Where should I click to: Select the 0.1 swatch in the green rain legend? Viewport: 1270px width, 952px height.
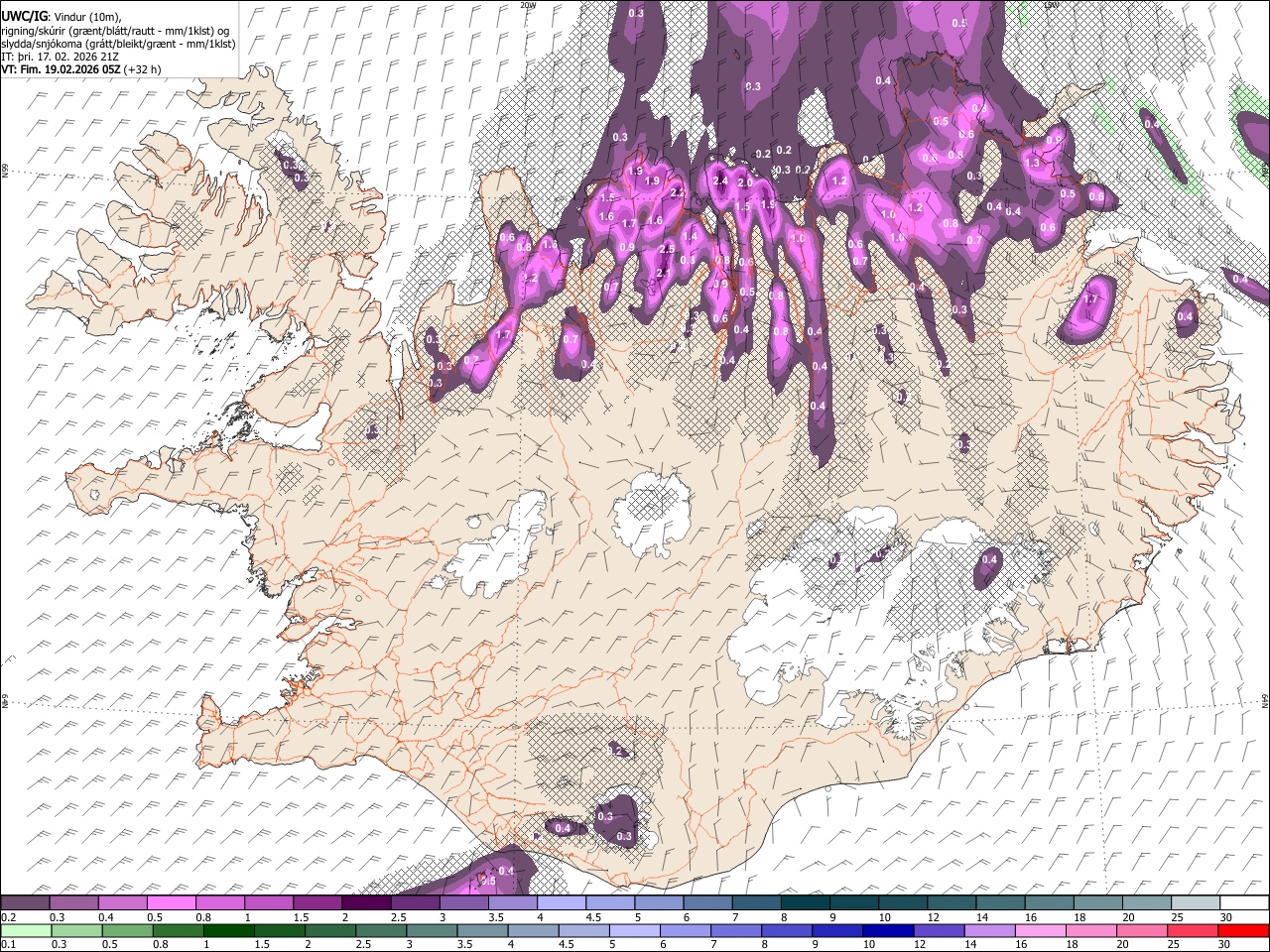26,930
